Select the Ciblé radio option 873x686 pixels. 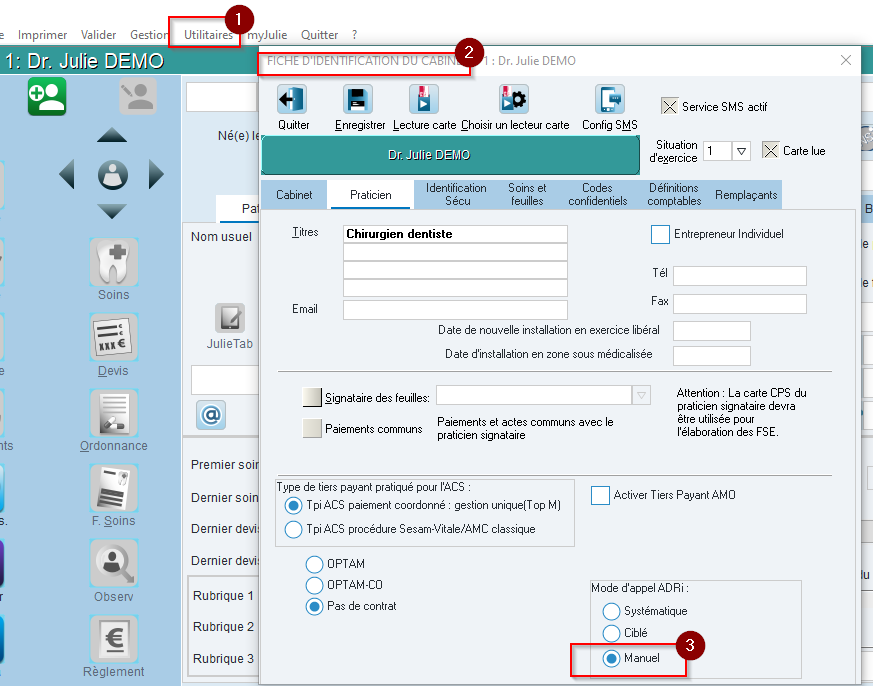click(611, 633)
